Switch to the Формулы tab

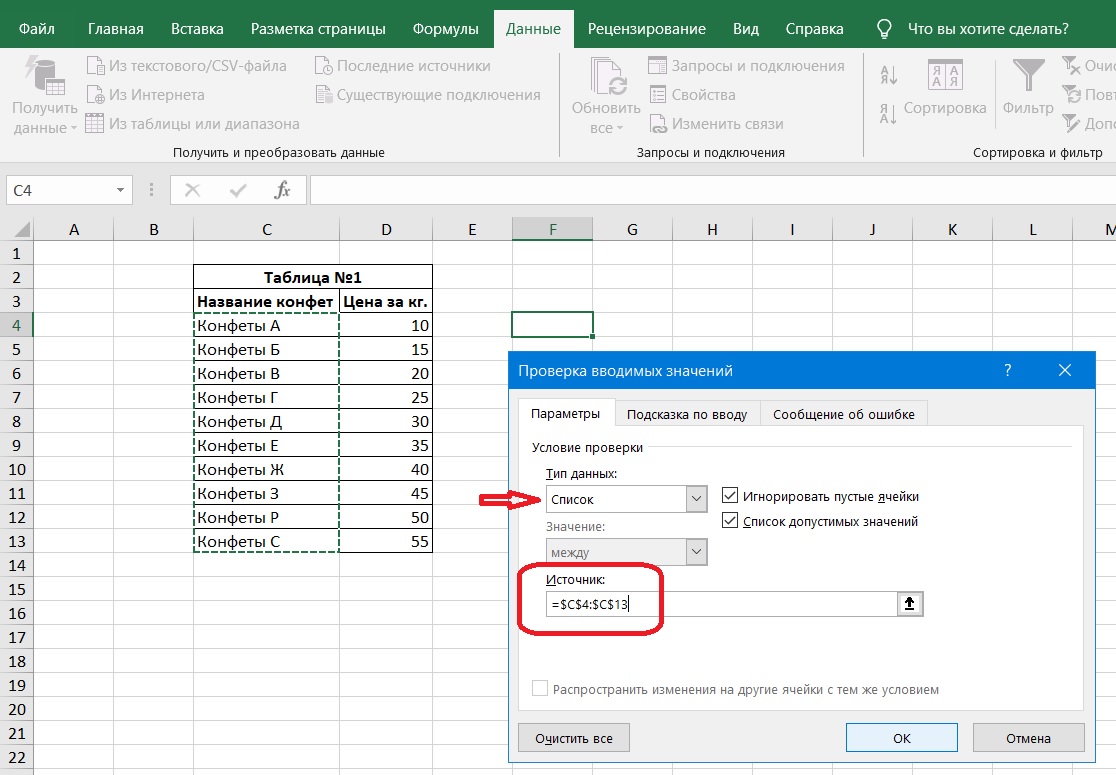click(446, 28)
